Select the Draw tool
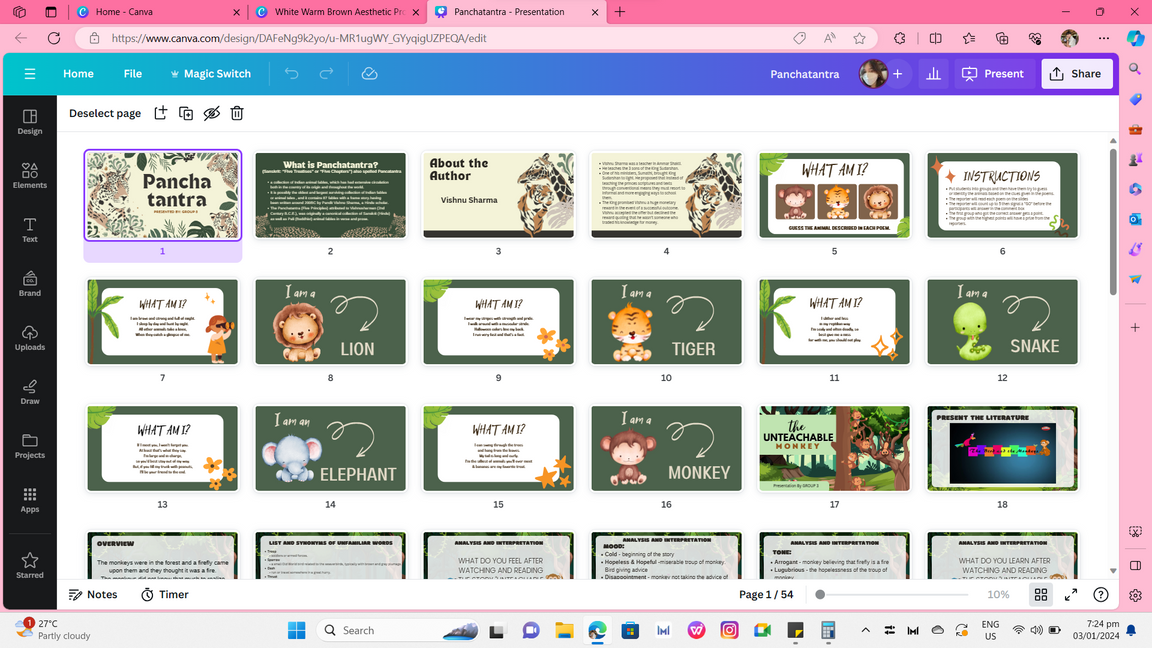The width and height of the screenshot is (1152, 648). 30,392
